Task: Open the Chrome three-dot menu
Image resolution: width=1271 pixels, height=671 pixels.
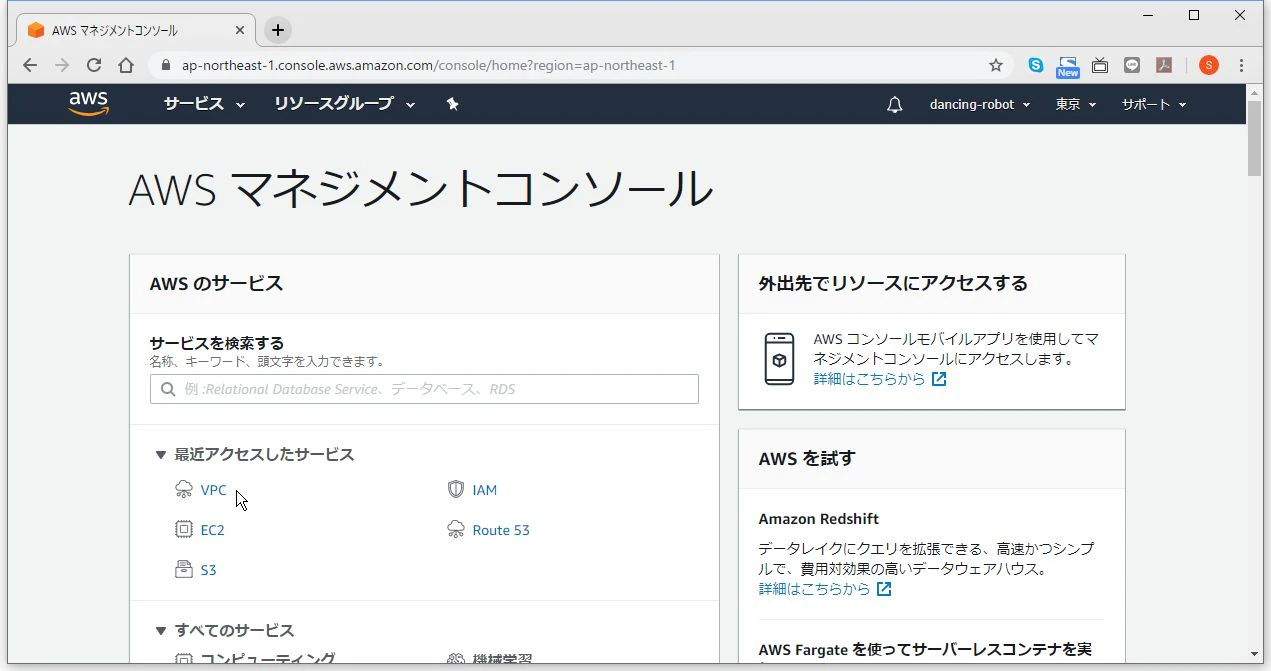Action: pos(1241,65)
